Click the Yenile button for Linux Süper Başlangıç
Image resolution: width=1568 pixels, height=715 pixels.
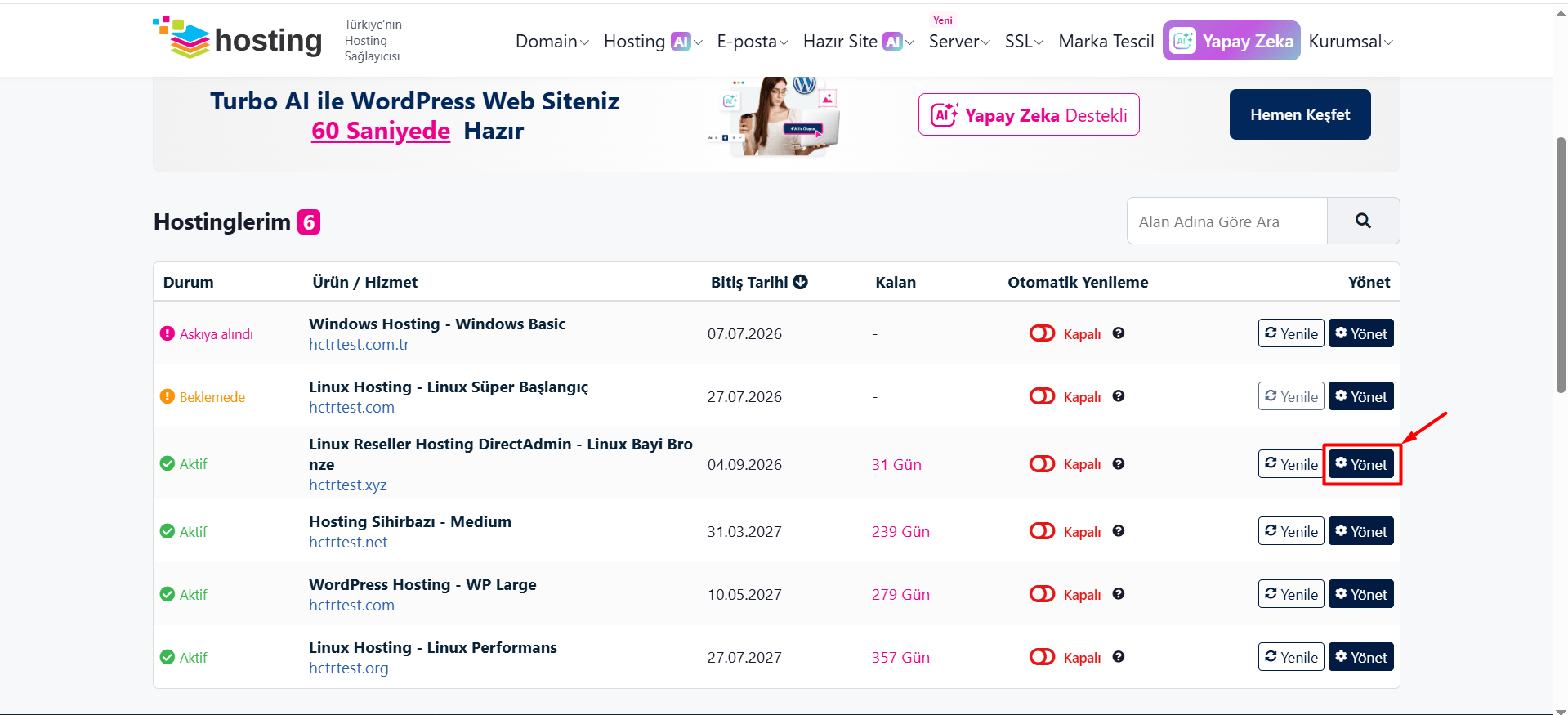pos(1291,396)
